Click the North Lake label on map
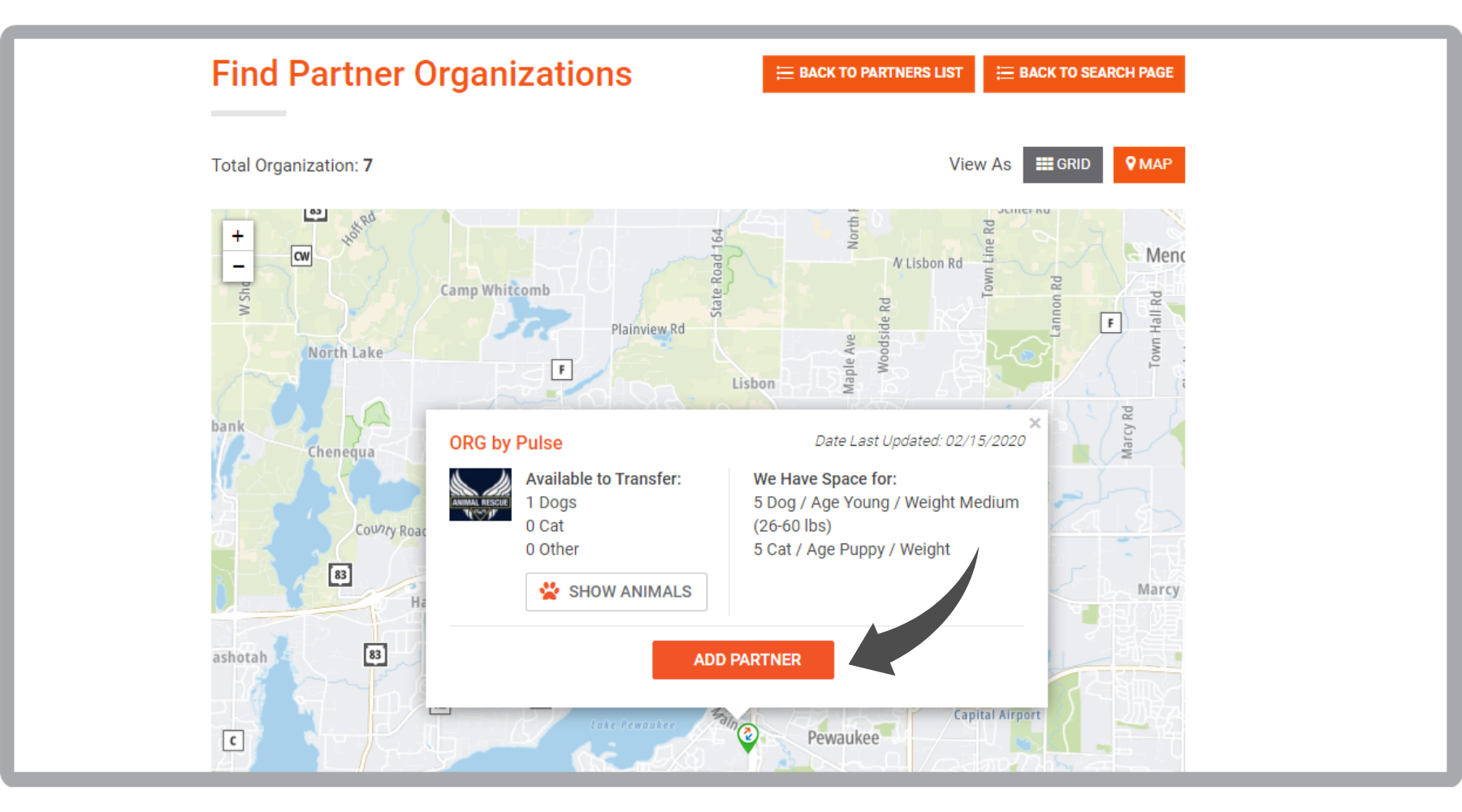This screenshot has height=812, width=1462. (345, 352)
